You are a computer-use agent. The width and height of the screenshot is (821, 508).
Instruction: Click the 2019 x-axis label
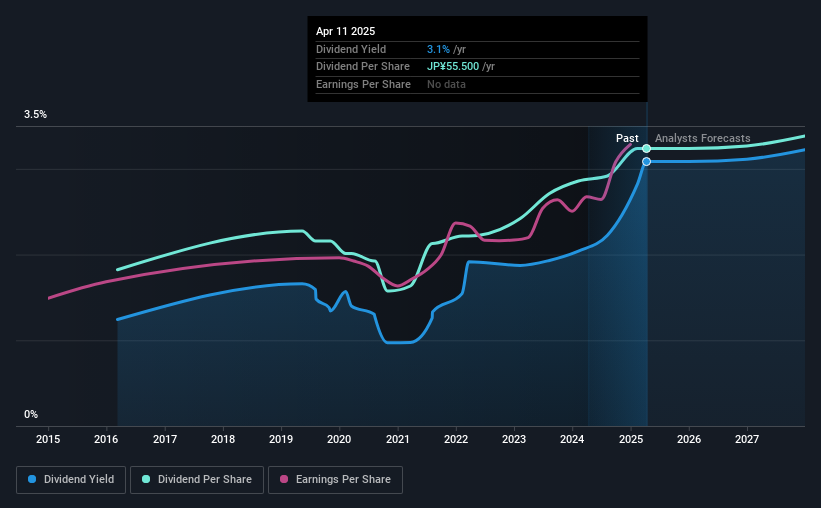tap(281, 439)
